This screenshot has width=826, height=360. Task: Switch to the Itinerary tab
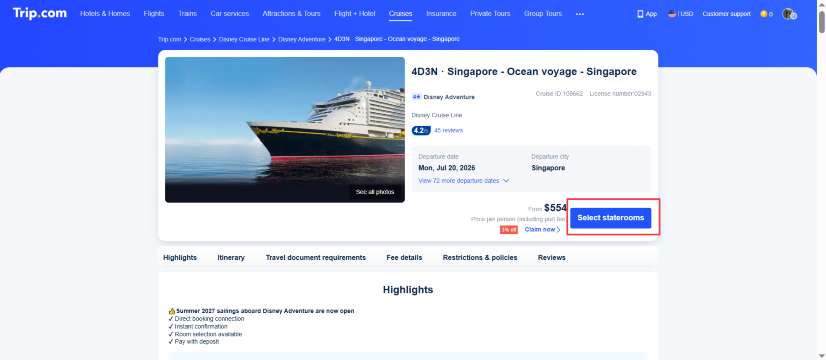[231, 257]
